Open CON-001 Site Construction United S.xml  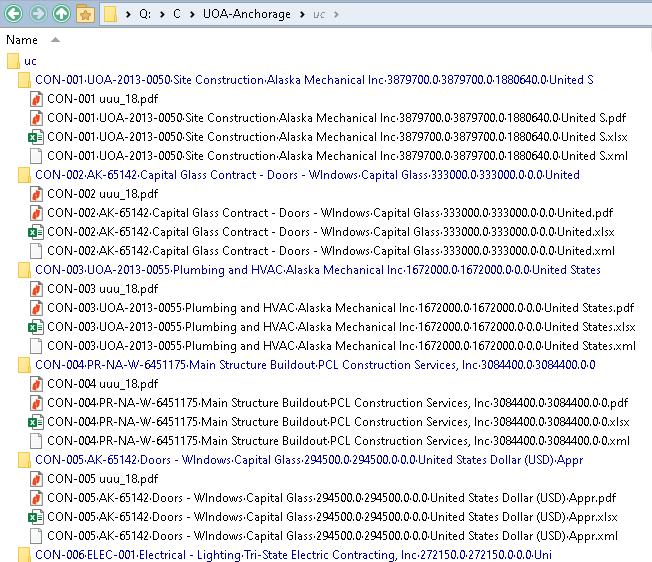(x=337, y=156)
